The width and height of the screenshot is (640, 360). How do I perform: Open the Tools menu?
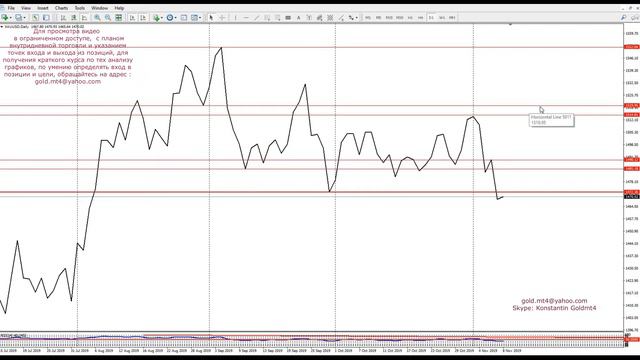click(x=80, y=8)
